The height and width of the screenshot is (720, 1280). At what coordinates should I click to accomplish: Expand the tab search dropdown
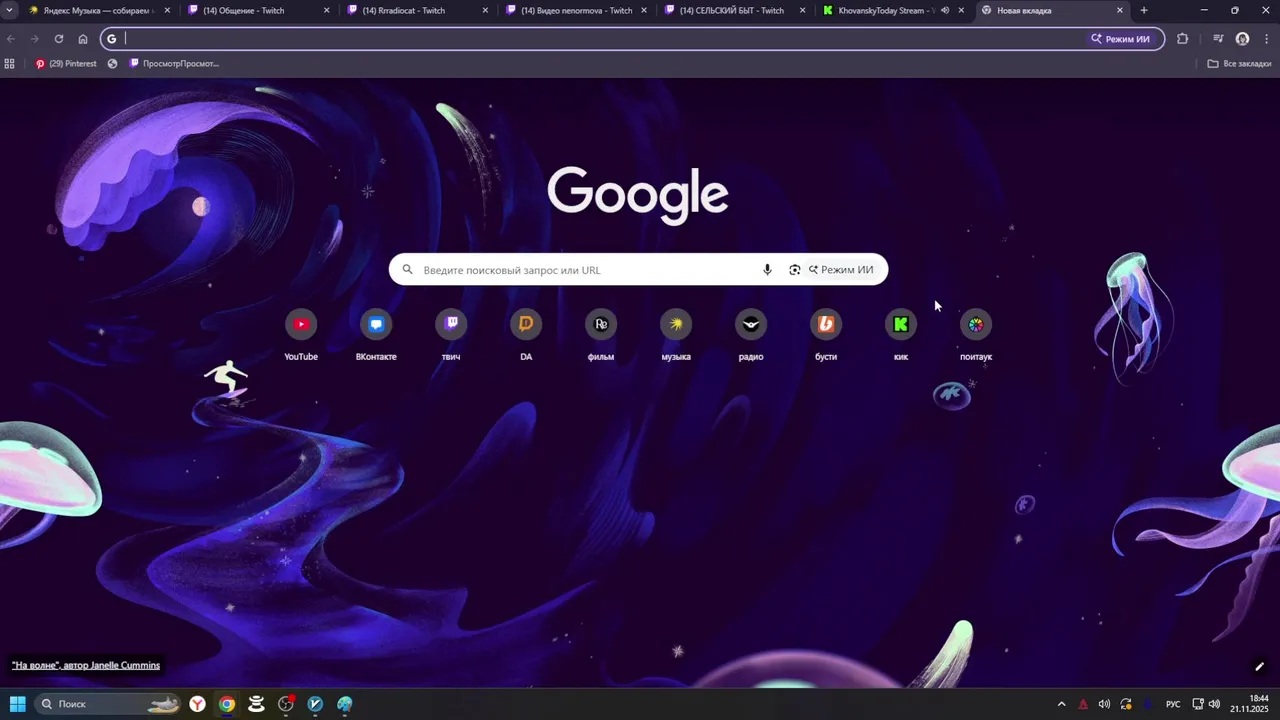(9, 10)
